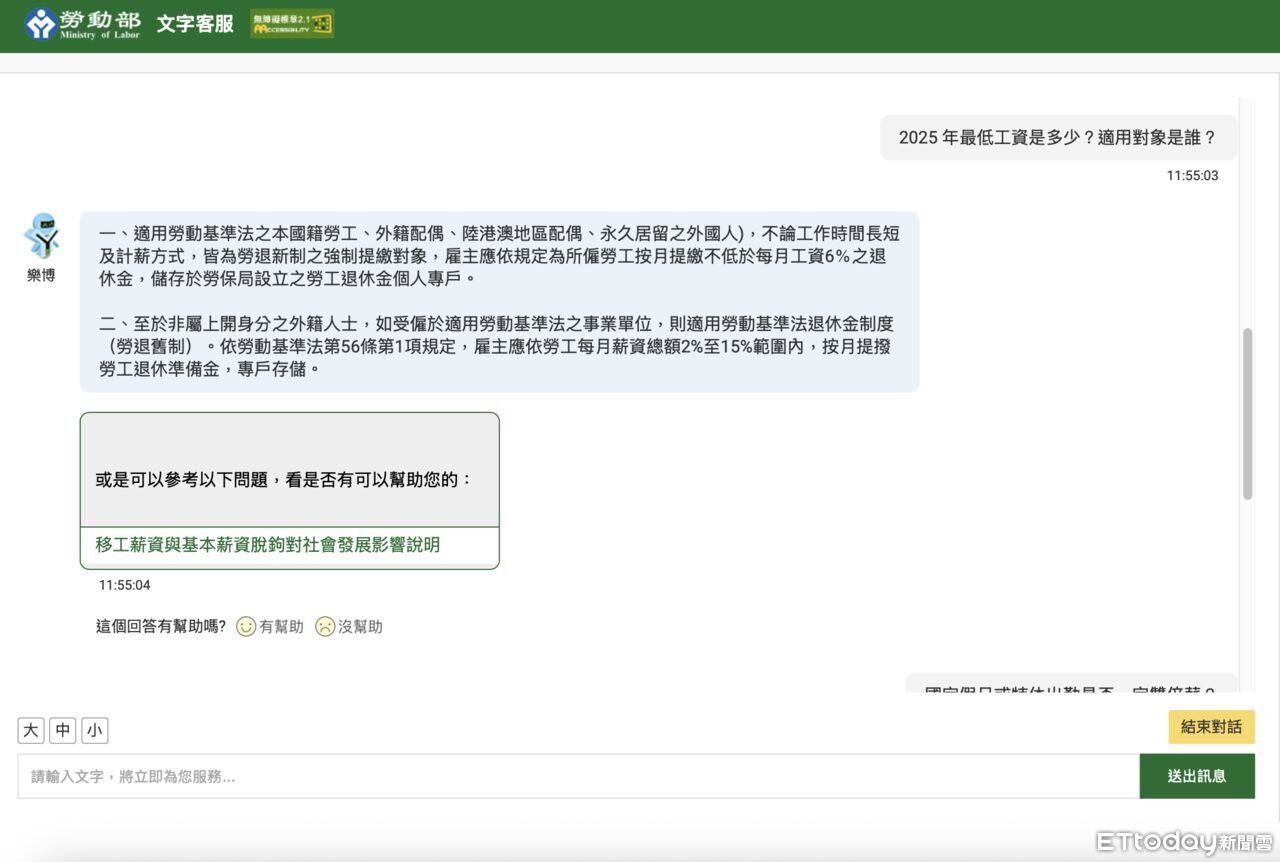Switch to the medium font size 中
1280x862 pixels.
click(63, 731)
